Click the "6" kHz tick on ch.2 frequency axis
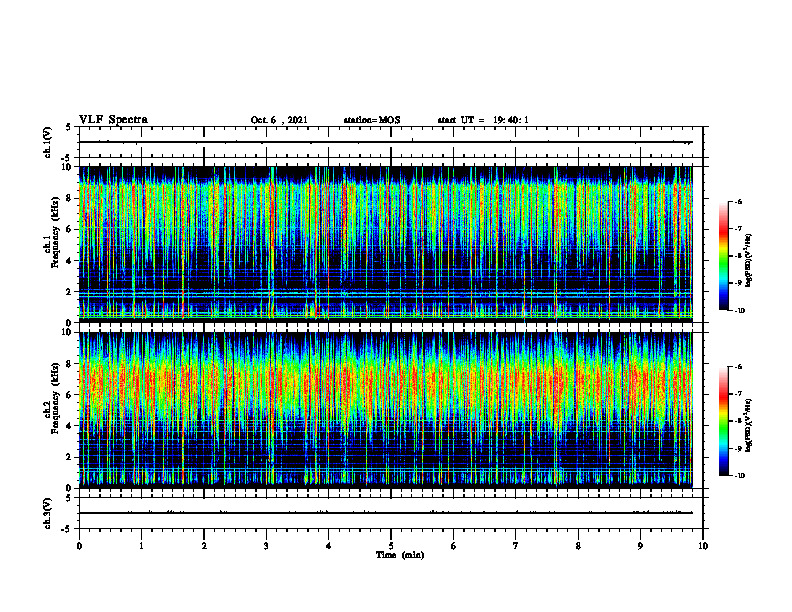The height and width of the screenshot is (612, 792). [70, 395]
